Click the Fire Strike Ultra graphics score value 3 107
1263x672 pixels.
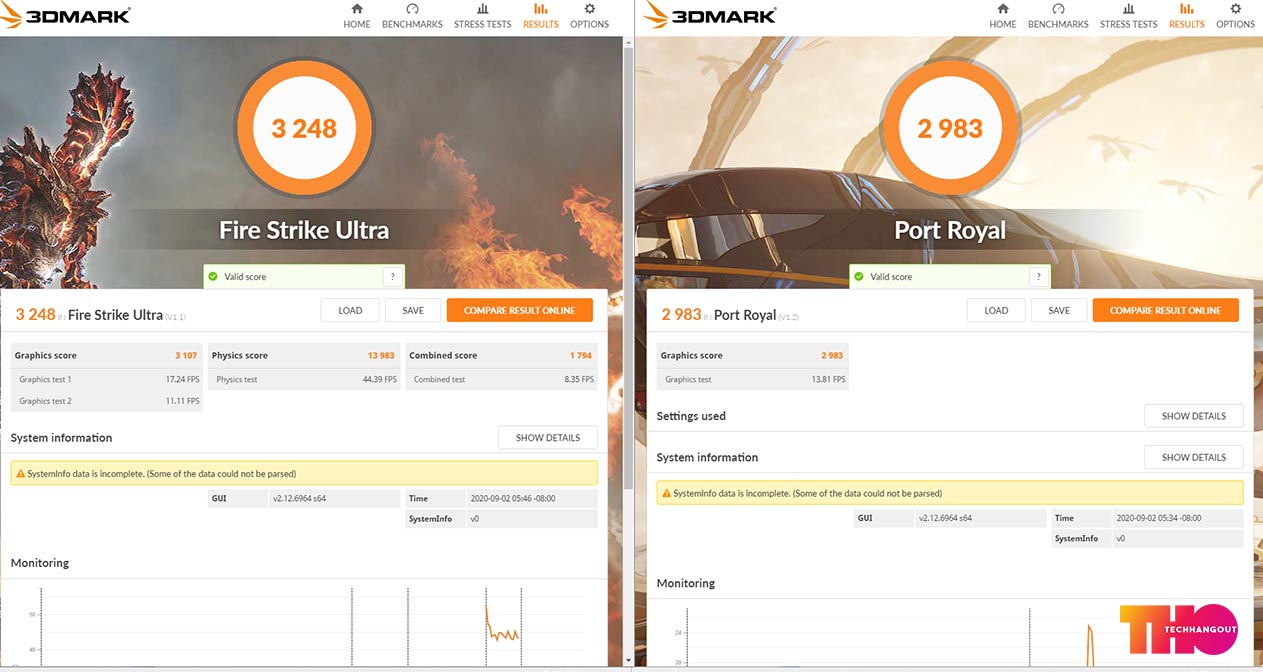click(x=186, y=356)
